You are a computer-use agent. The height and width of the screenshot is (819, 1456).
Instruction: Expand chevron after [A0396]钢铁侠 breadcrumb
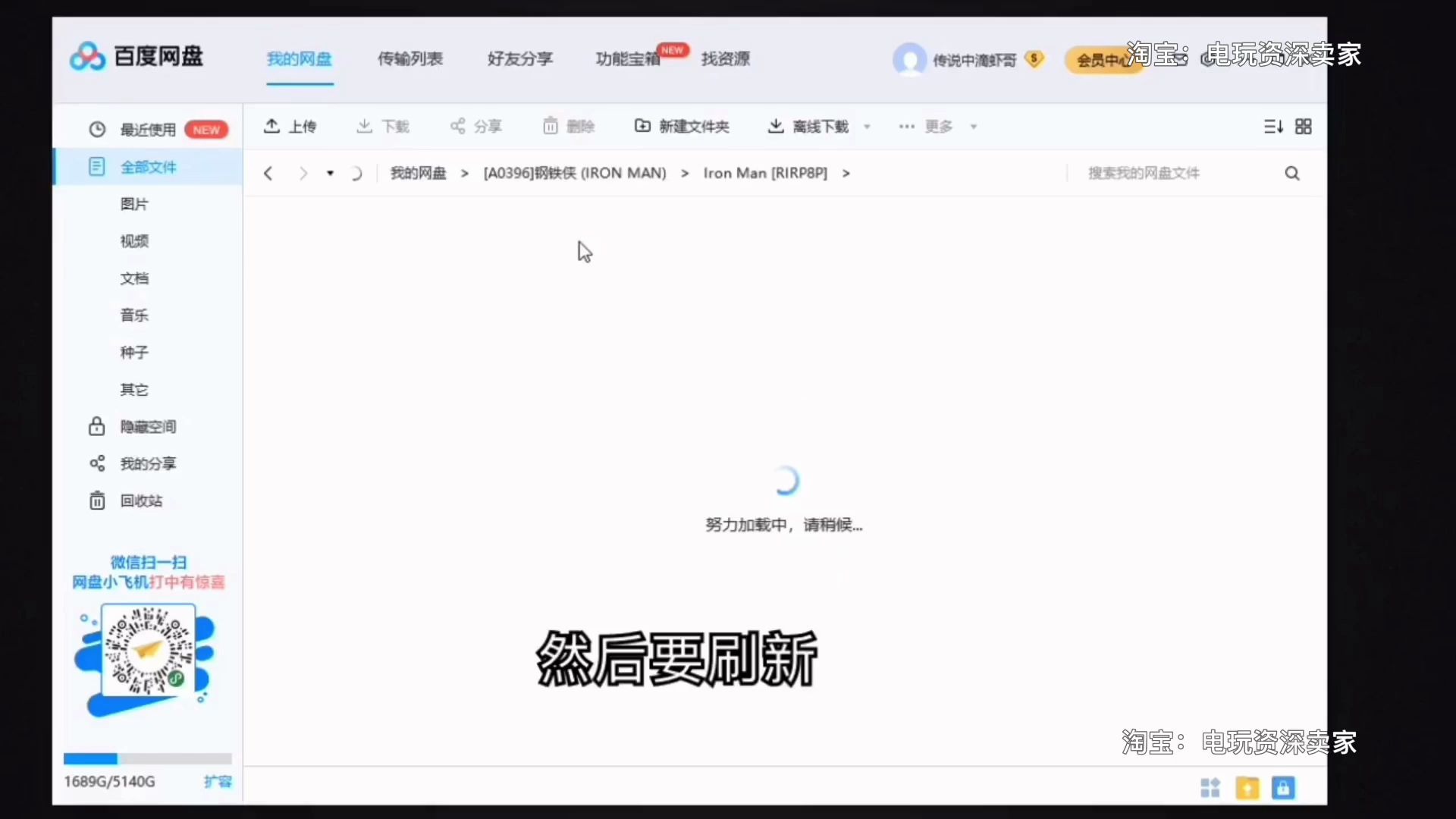(685, 174)
